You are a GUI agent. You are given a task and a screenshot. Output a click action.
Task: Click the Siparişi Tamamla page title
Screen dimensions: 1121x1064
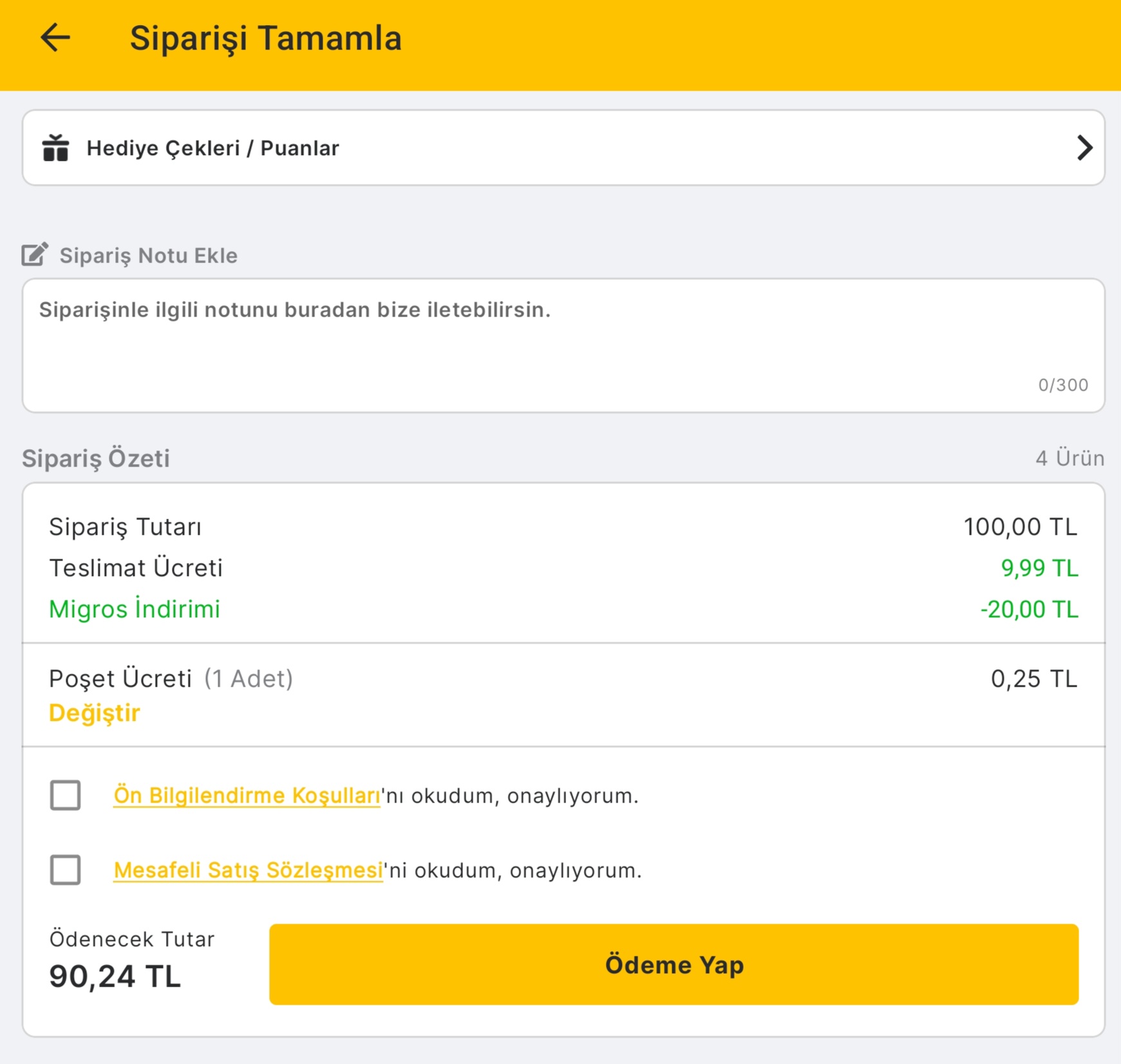coord(266,38)
